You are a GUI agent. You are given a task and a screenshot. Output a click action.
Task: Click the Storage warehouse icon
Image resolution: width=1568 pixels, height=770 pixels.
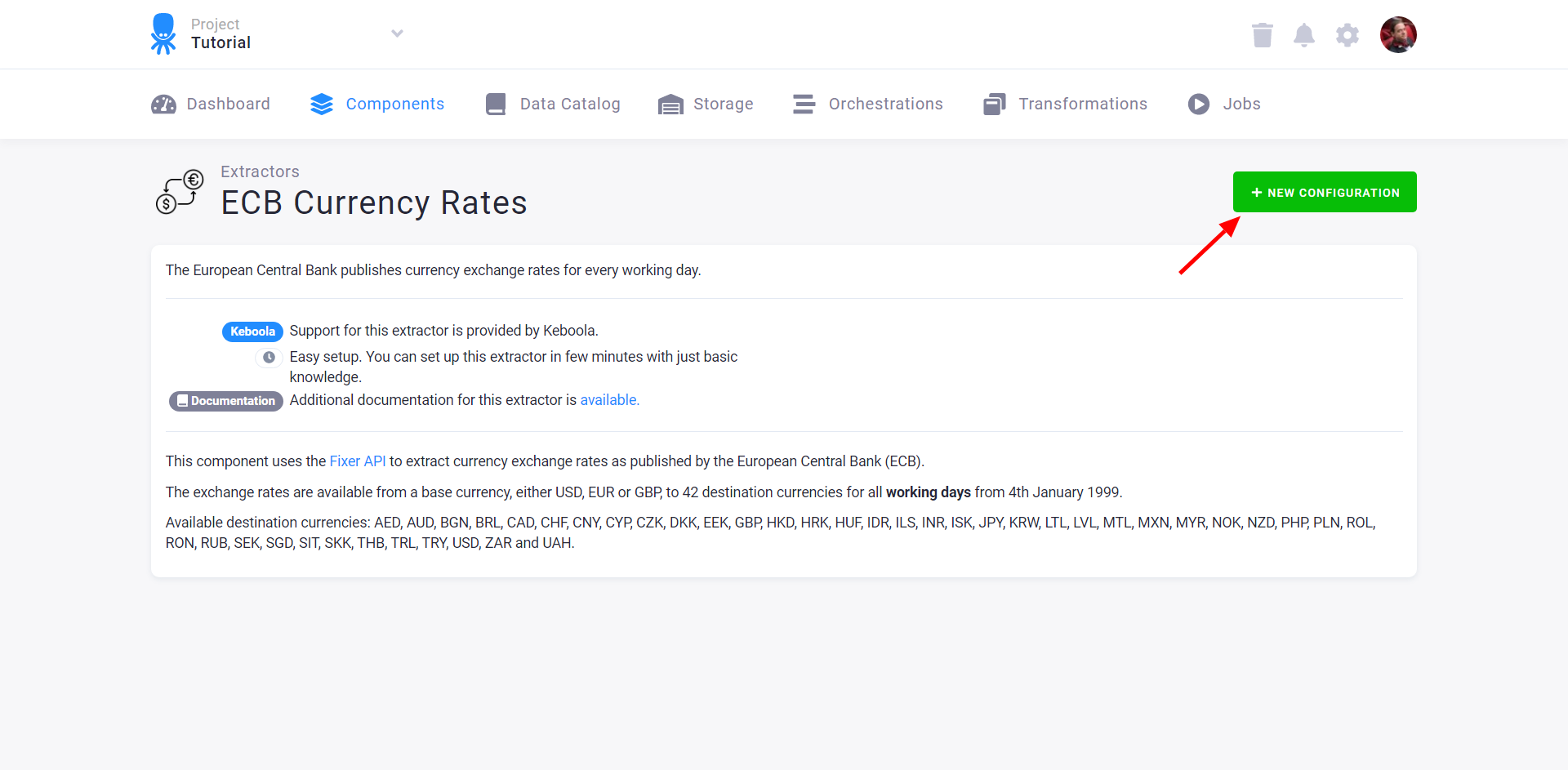tap(670, 105)
